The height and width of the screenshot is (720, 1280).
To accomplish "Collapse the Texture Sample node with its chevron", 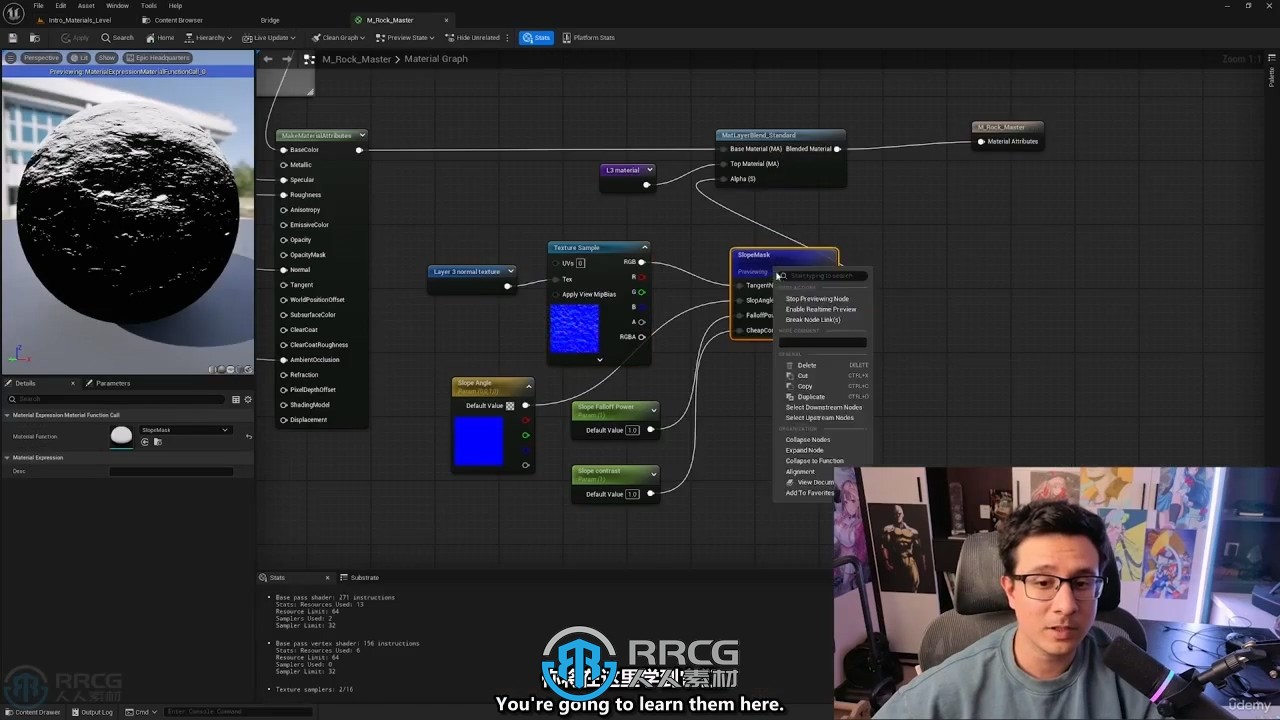I will [x=645, y=247].
